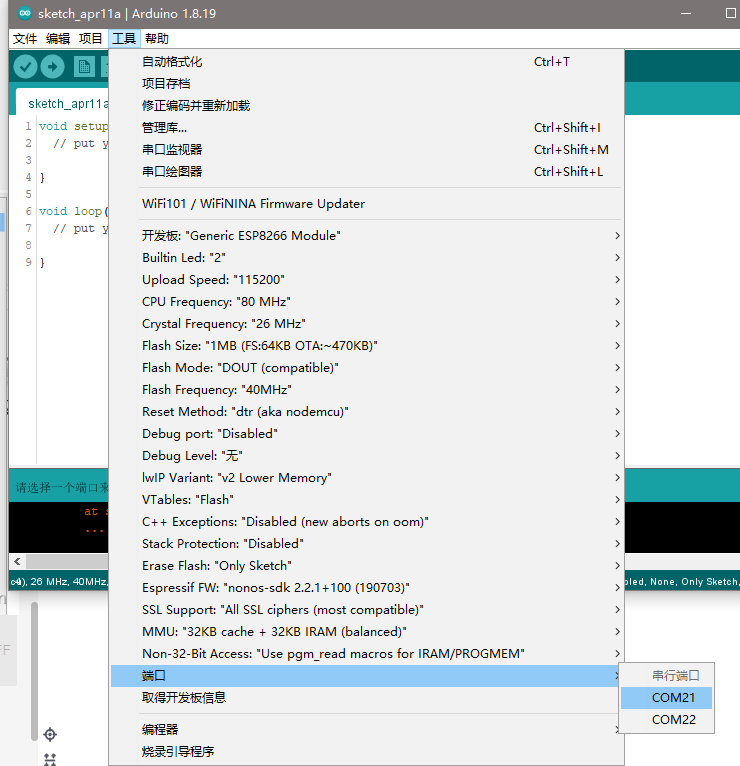Open 串口监视器 serial monitor
Viewport: 740px width, 766px height.
[x=367, y=150]
